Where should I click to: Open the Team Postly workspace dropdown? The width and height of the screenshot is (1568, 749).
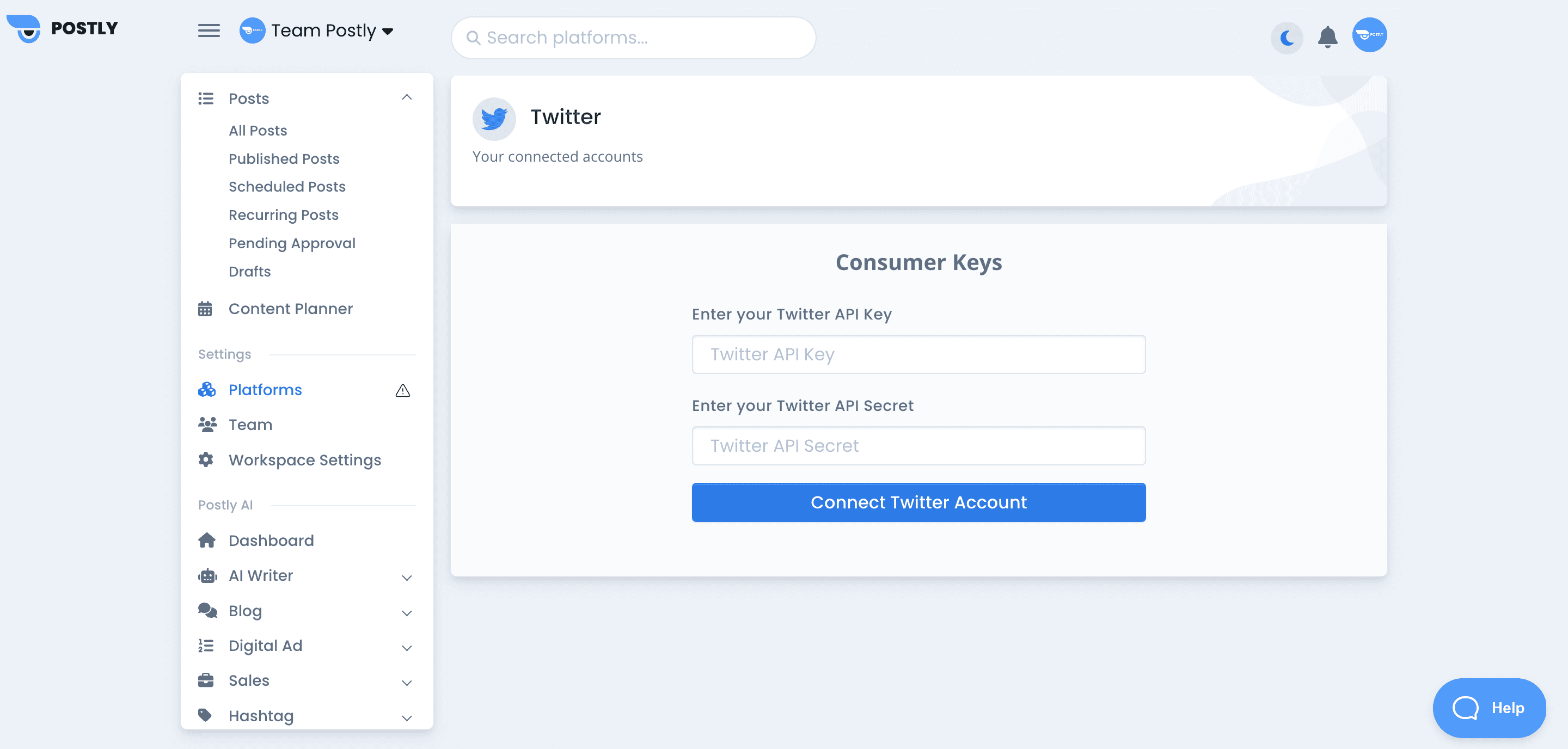tap(316, 30)
